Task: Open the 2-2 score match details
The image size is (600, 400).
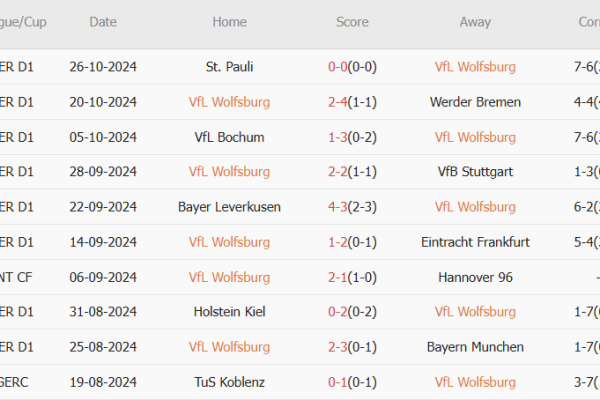Action: [x=351, y=172]
